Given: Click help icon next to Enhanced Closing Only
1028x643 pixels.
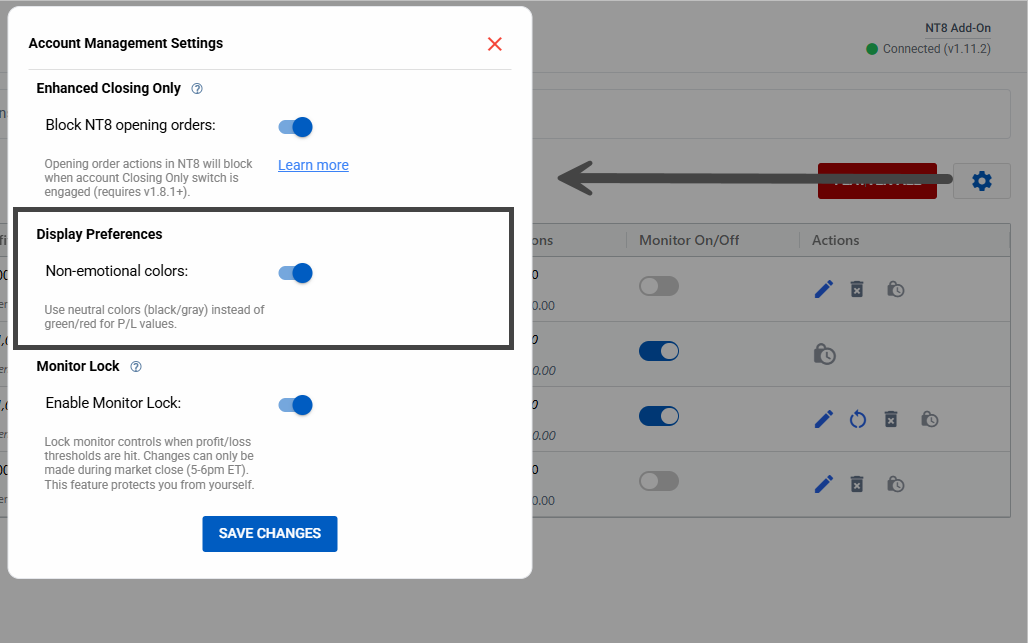Looking at the screenshot, I should 197,88.
